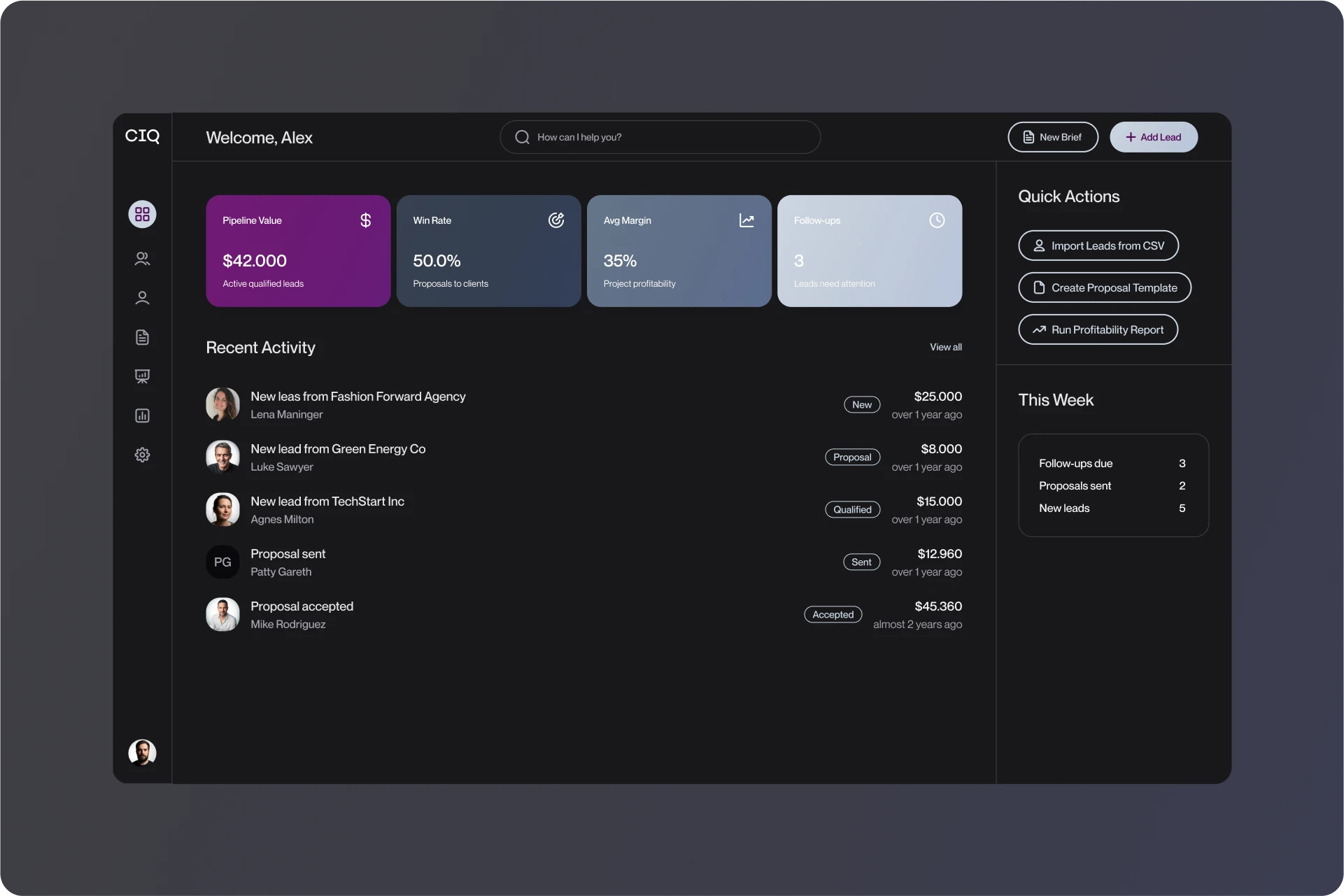Open the Leads section via people icon
This screenshot has width=1344, height=896.
point(142,259)
